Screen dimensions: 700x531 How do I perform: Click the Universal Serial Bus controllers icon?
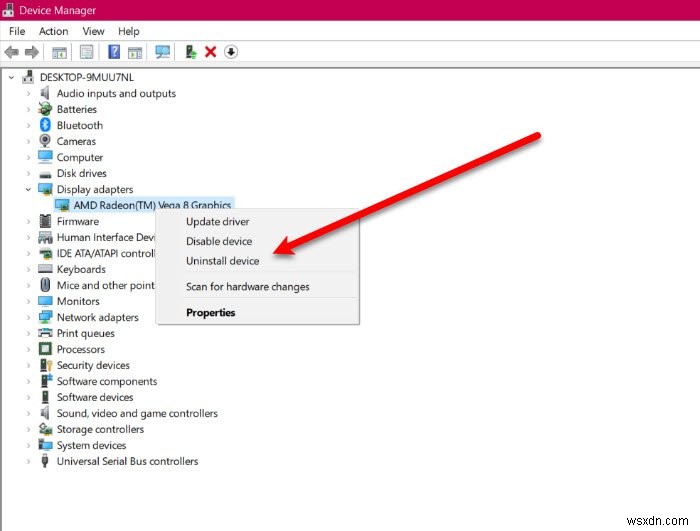45,461
